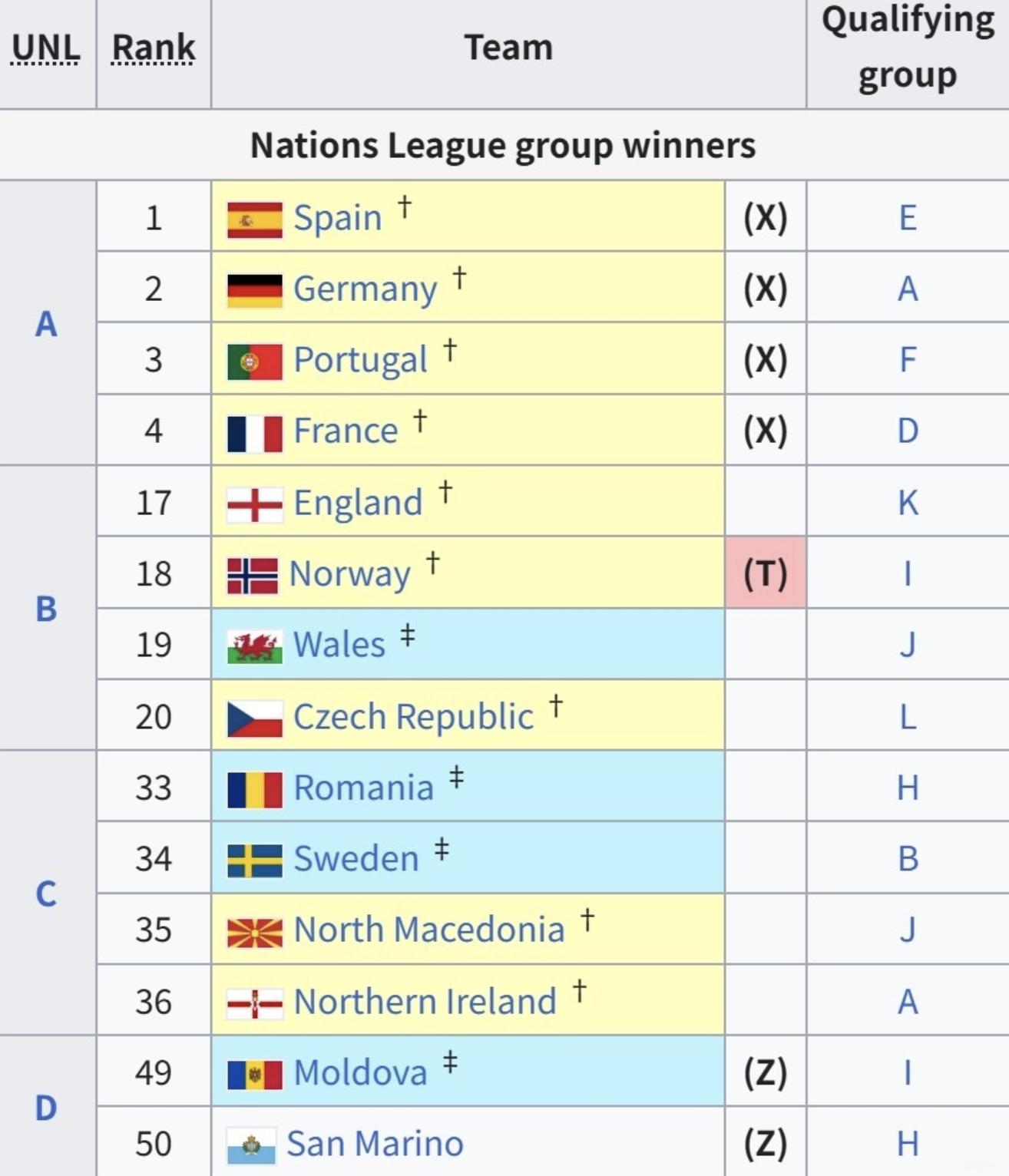Open the France team link

(346, 431)
